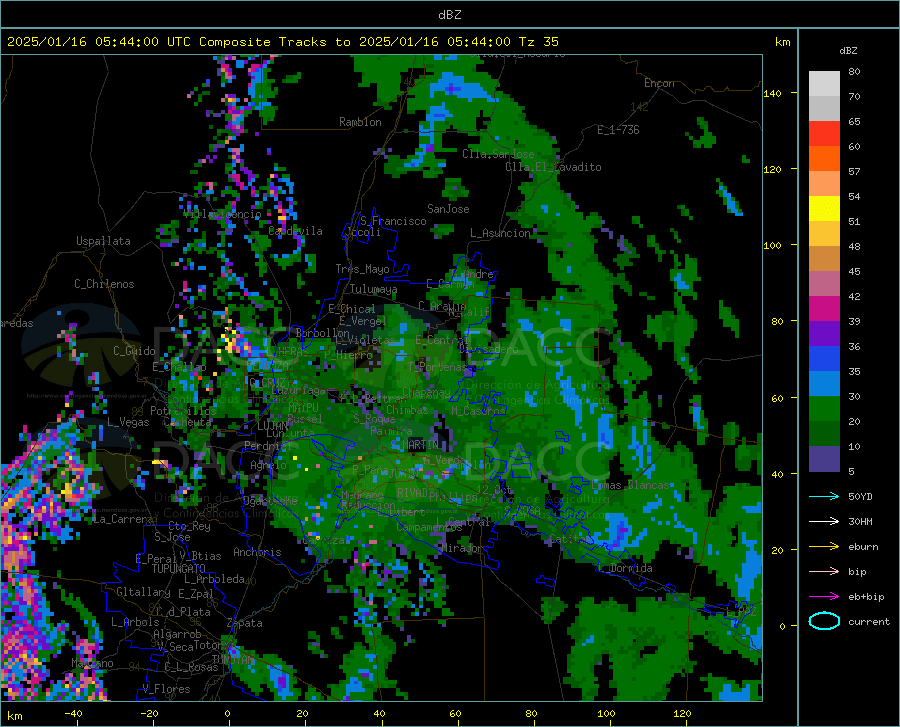Select the magenta 39–42 dBZ swatch

tap(824, 309)
